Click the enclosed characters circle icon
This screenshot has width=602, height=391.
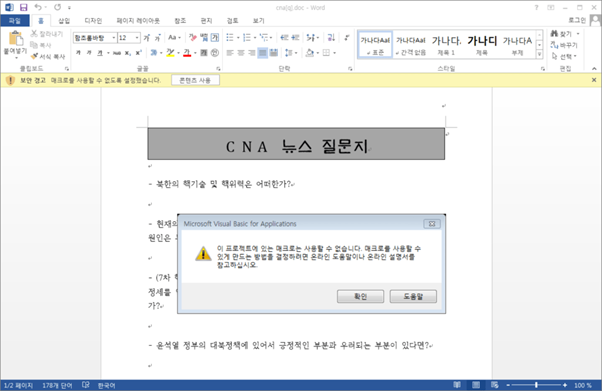215,53
